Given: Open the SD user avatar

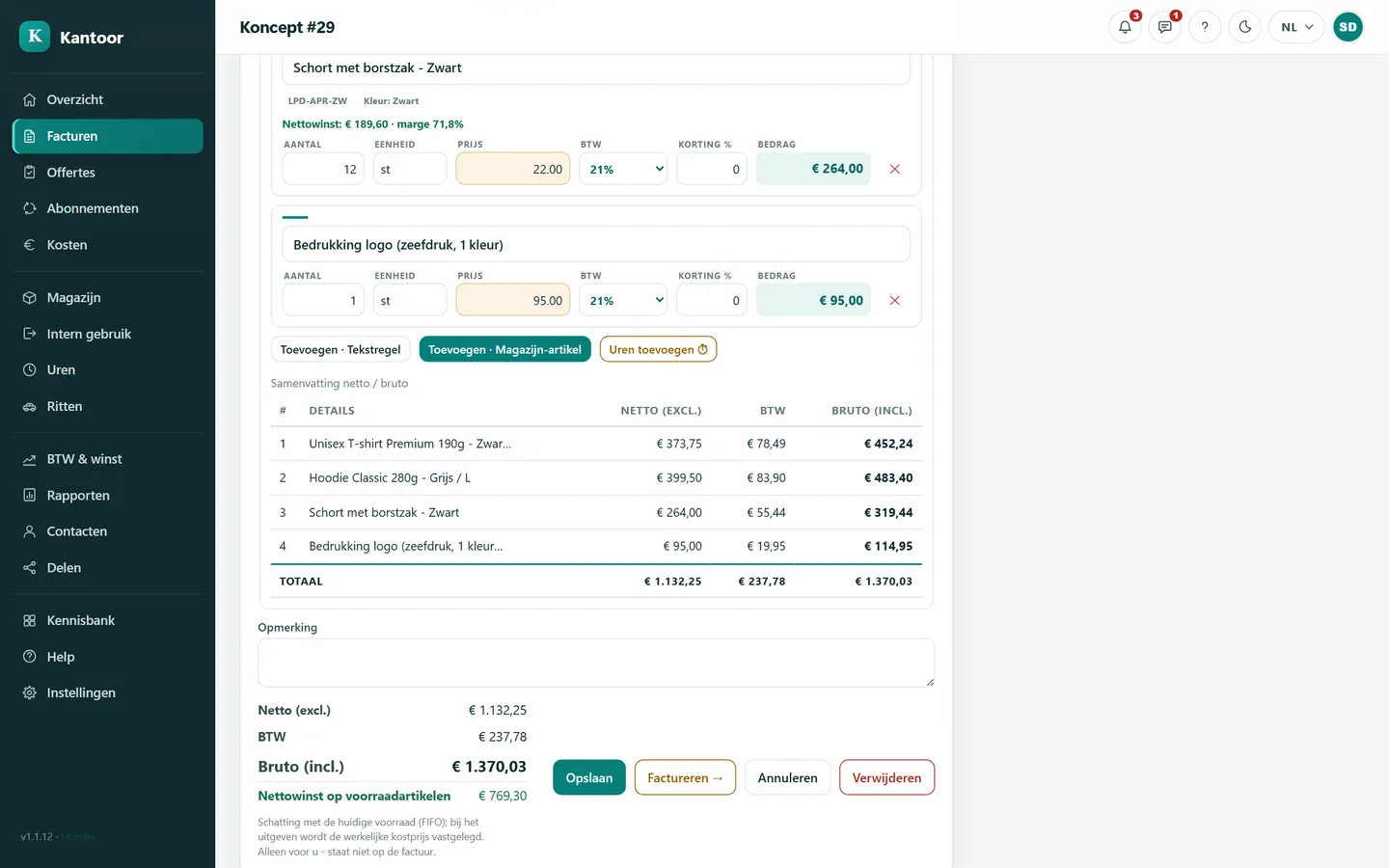Looking at the screenshot, I should (1348, 27).
